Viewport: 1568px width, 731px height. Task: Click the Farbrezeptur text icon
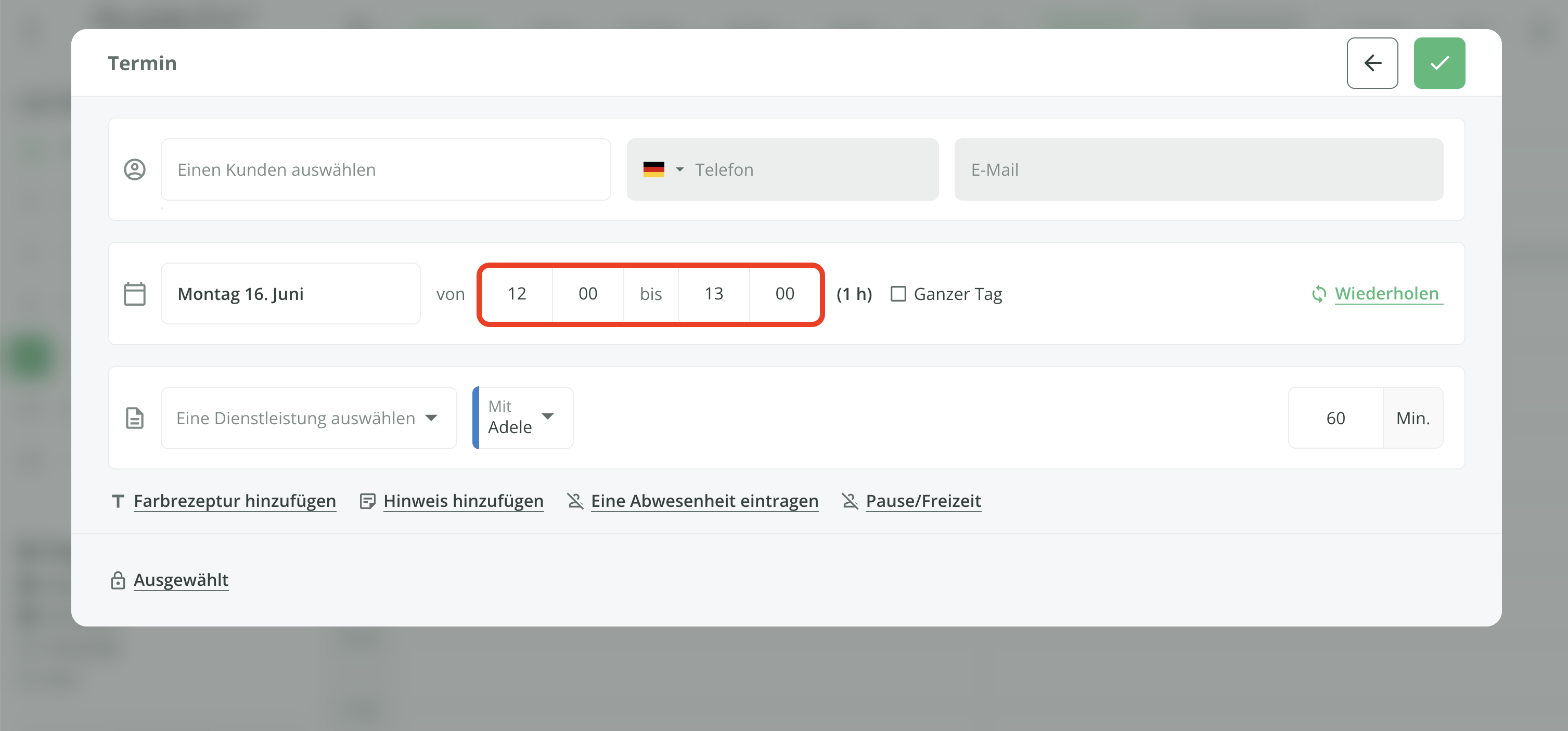(118, 501)
